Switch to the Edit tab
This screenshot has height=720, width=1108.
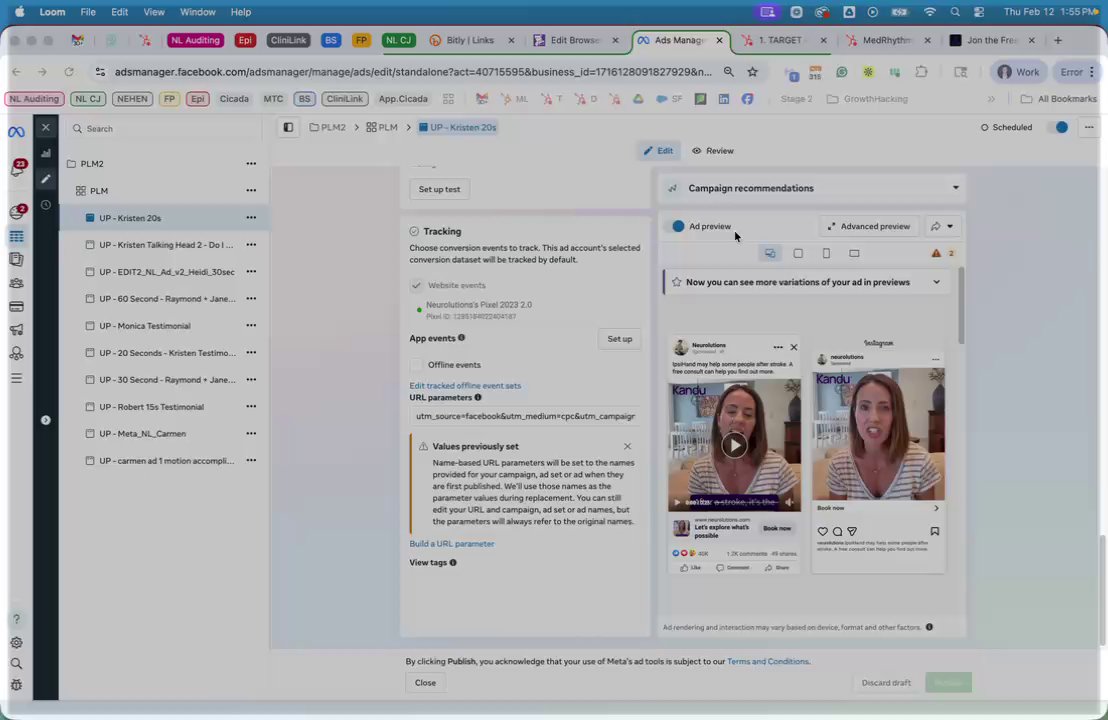659,151
